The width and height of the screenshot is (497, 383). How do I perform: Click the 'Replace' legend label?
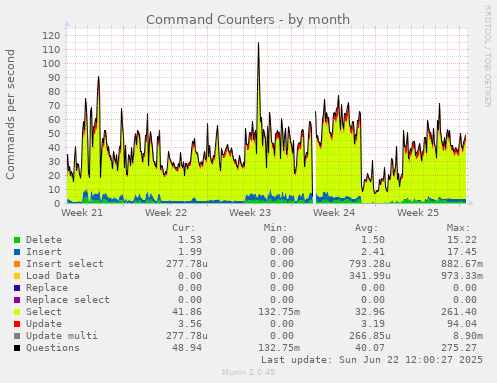coord(47,288)
